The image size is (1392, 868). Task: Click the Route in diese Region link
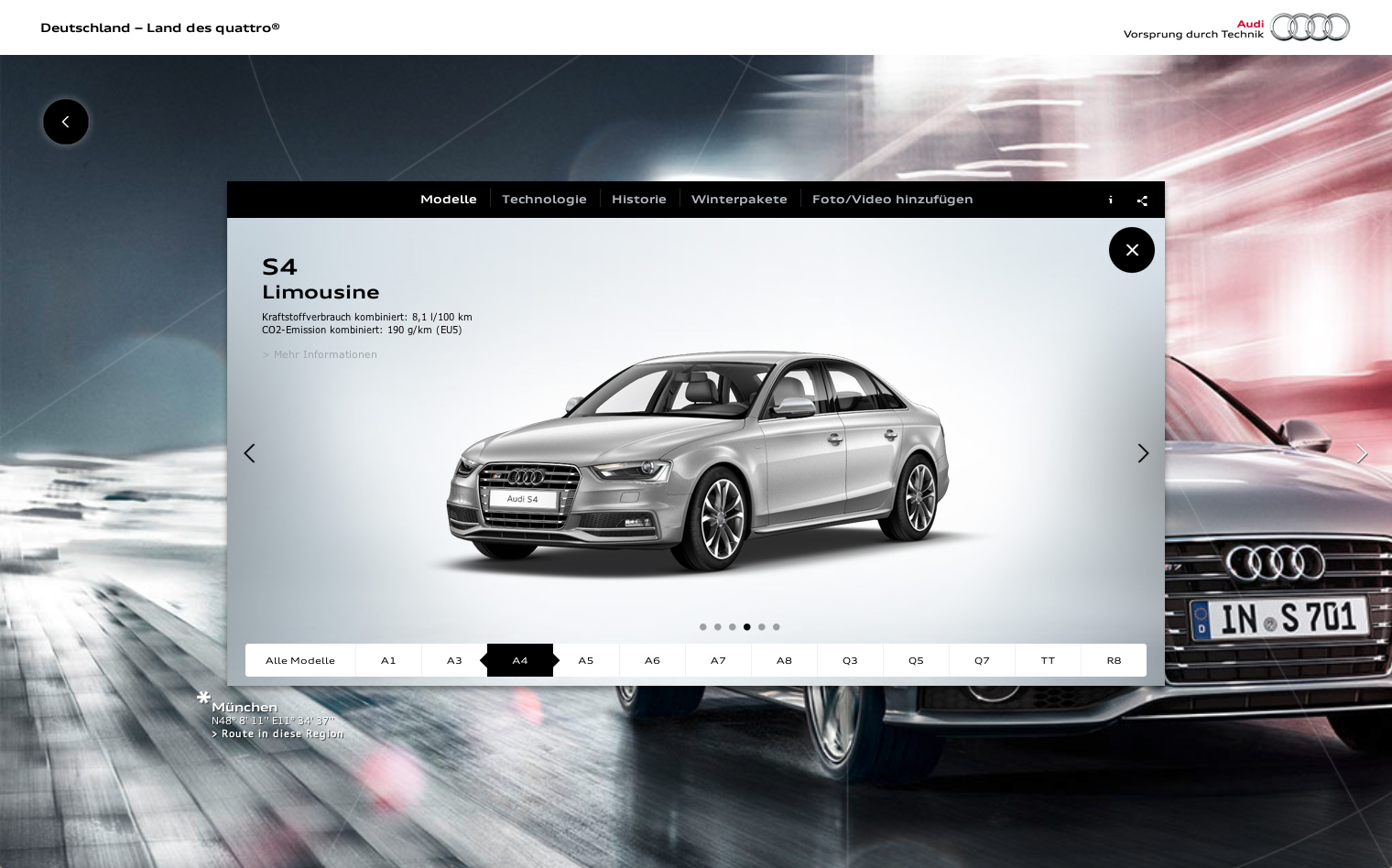click(x=277, y=733)
